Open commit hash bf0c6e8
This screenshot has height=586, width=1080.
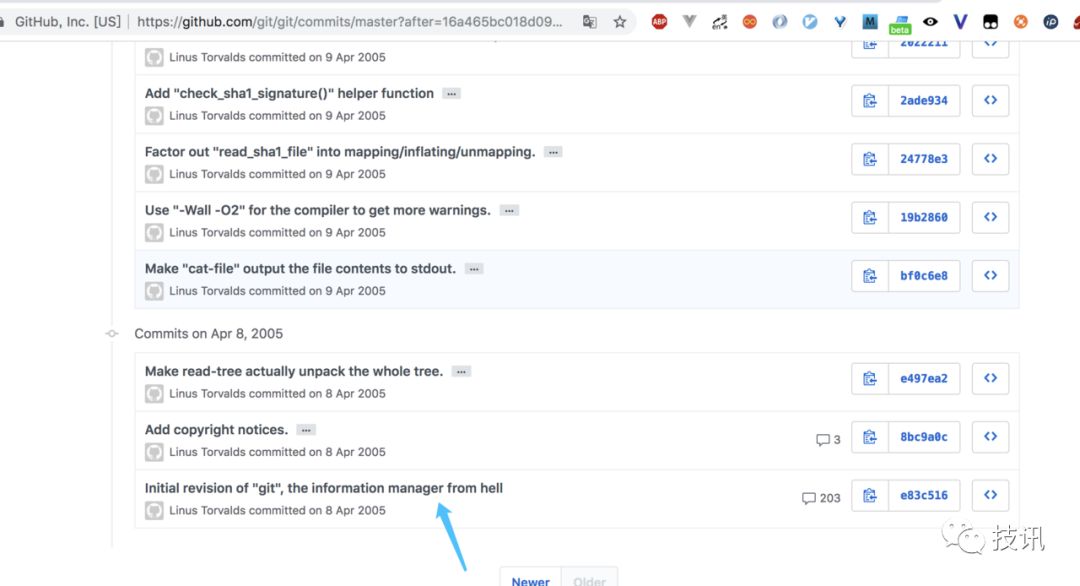coord(924,276)
